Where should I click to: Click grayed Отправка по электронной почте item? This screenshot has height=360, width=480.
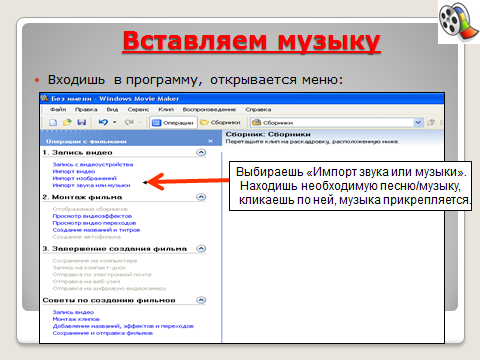102,275
